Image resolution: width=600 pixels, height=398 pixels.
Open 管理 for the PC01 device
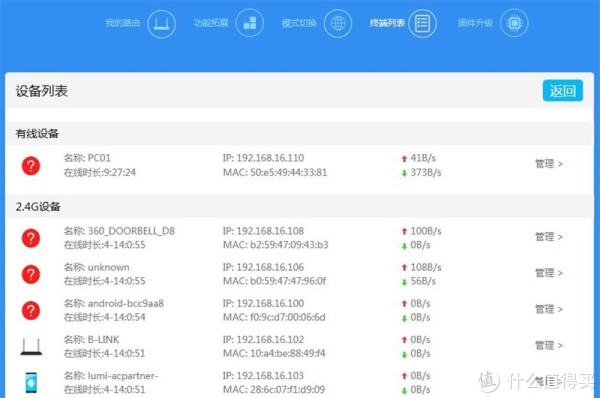pyautogui.click(x=549, y=164)
